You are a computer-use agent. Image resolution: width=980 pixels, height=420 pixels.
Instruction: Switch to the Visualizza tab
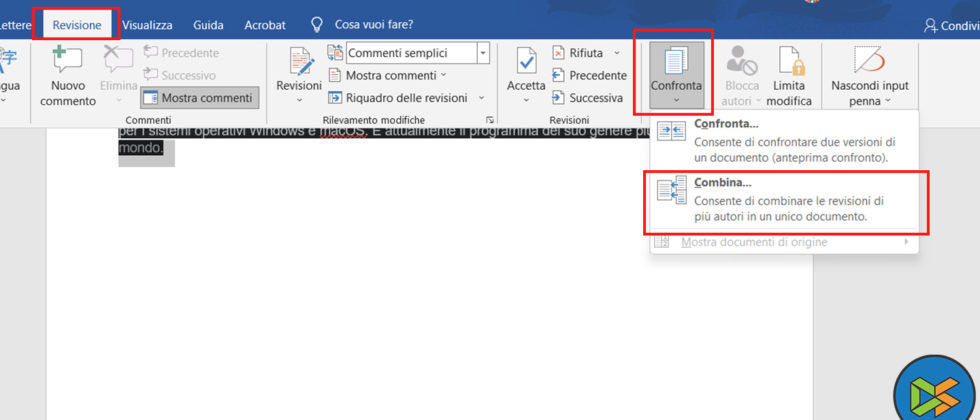[x=148, y=25]
